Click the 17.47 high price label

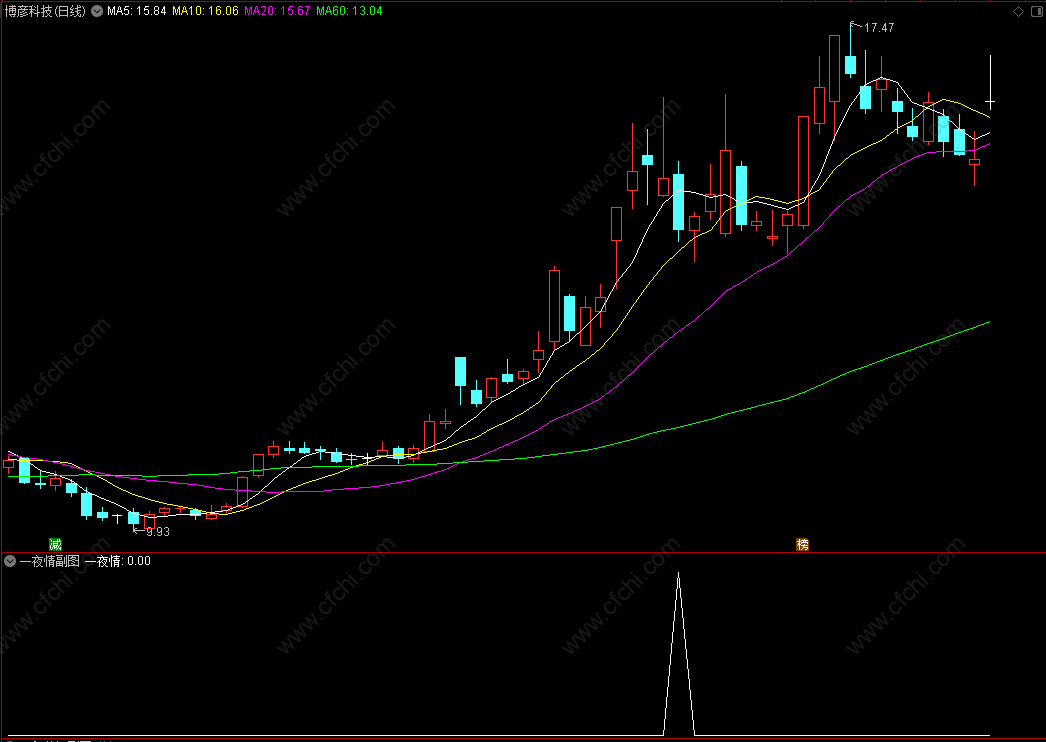click(x=879, y=28)
